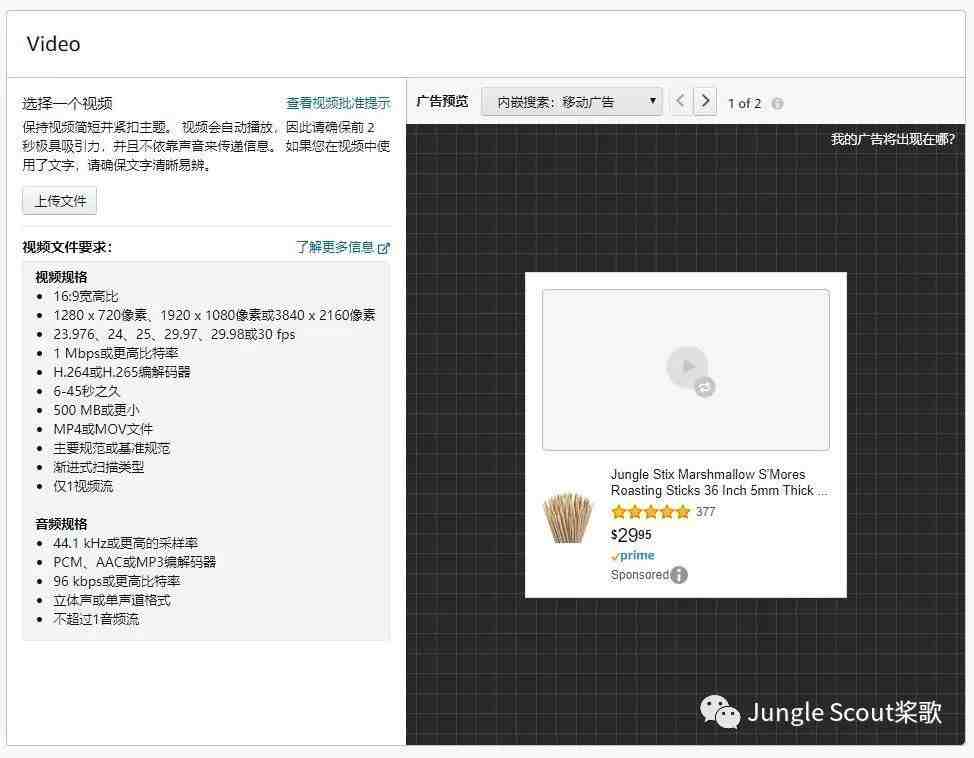Click the replay badge on video placeholder
Viewport: 974px width, 758px height.
click(x=704, y=386)
